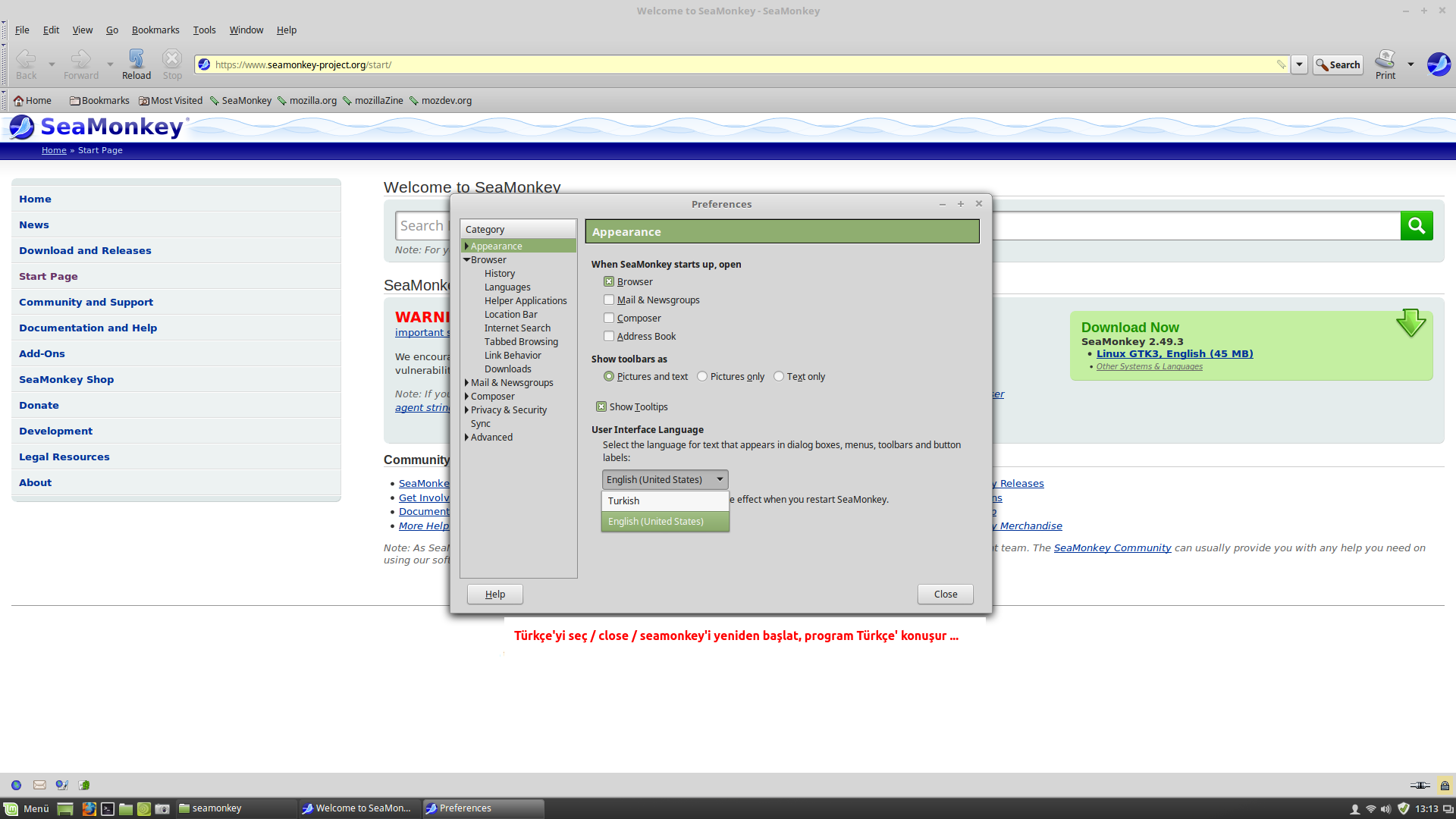Viewport: 1456px width, 819px height.
Task: Select the Text only radio button
Action: pyautogui.click(x=779, y=376)
